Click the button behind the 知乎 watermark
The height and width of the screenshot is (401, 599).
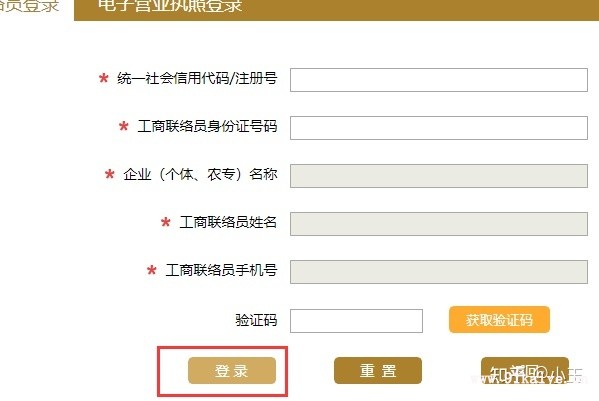tap(525, 370)
